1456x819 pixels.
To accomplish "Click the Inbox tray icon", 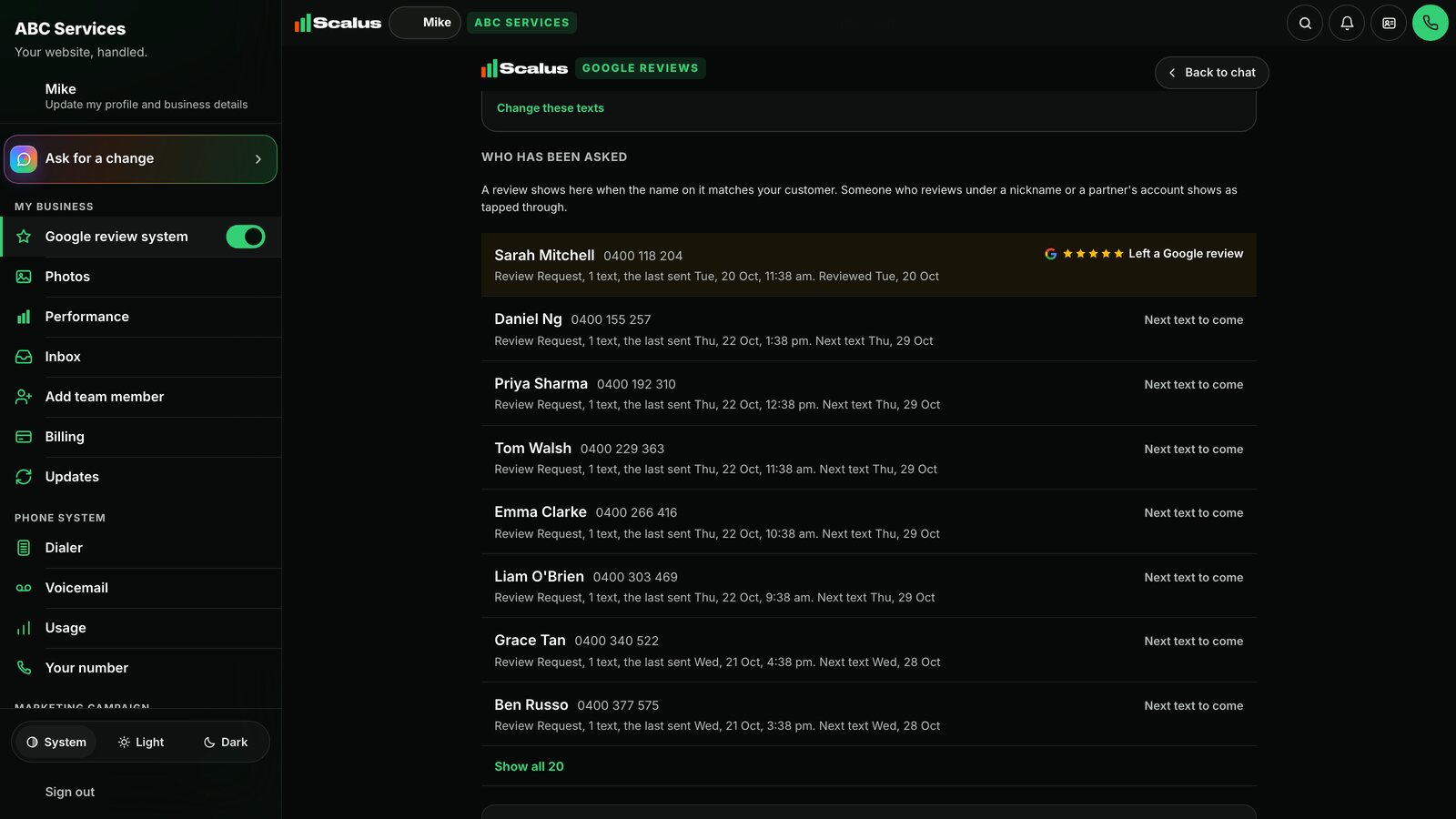I will 24,357.
